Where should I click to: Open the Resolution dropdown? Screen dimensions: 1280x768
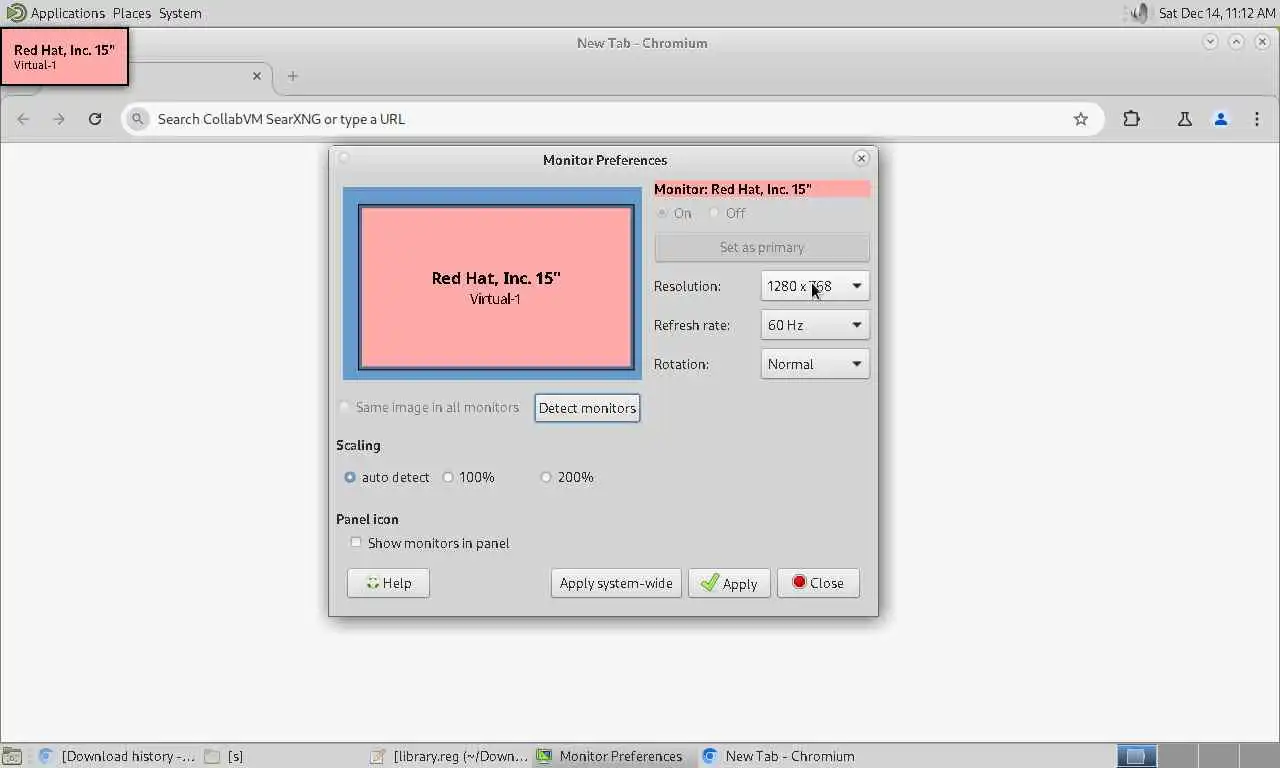[815, 286]
